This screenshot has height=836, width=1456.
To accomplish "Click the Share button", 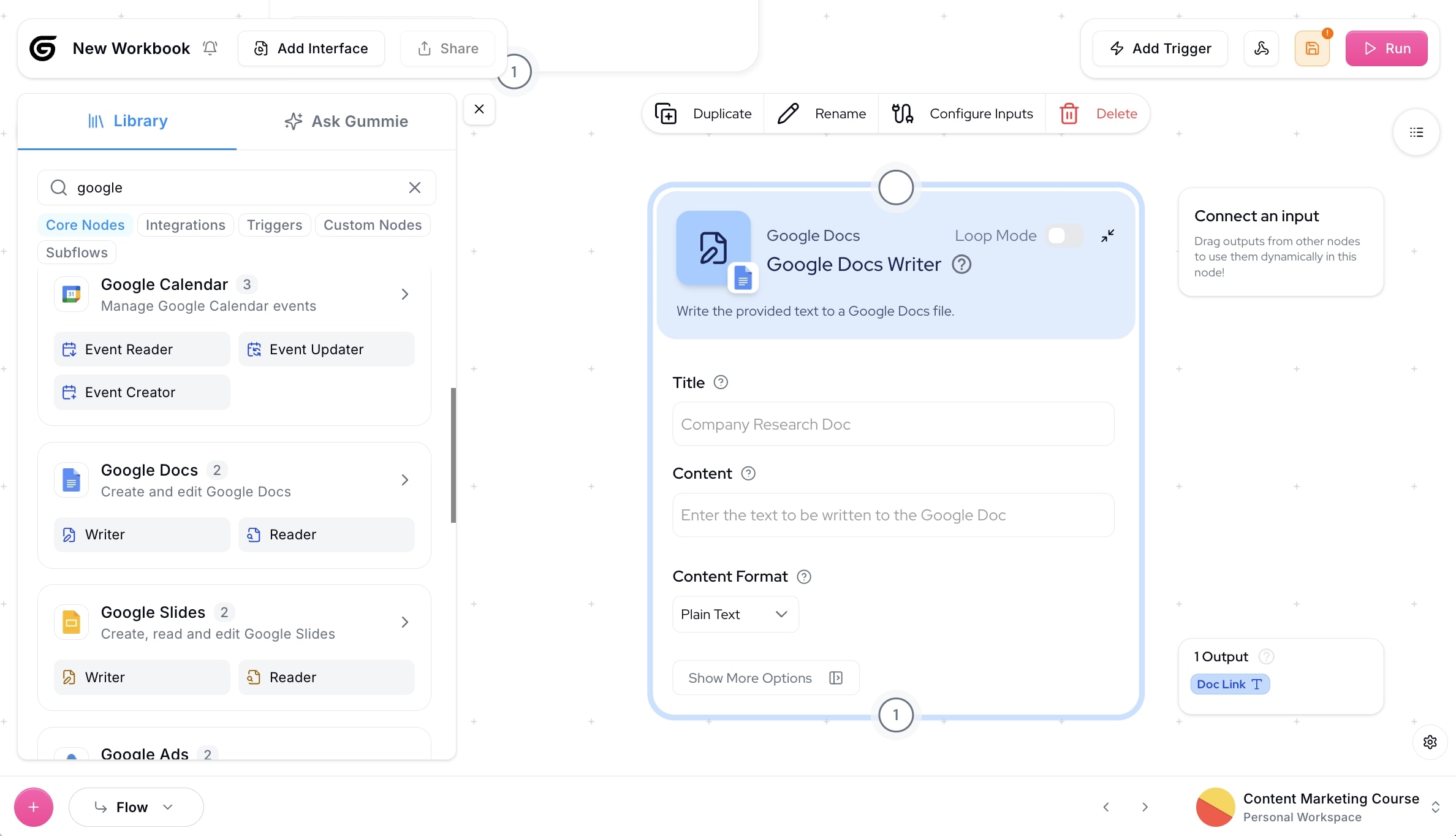I will click(447, 48).
